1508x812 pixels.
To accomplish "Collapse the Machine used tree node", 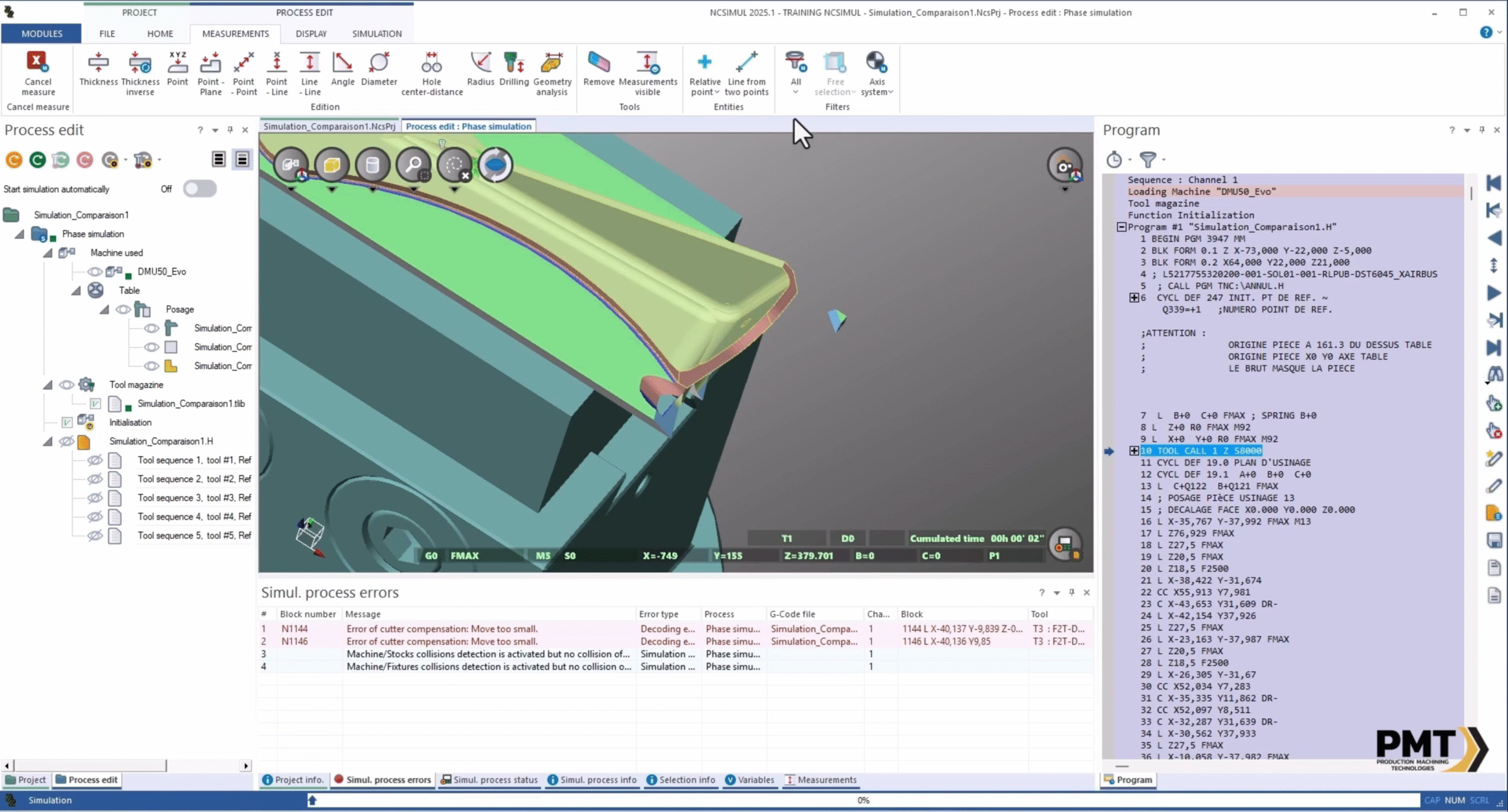I will 48,253.
